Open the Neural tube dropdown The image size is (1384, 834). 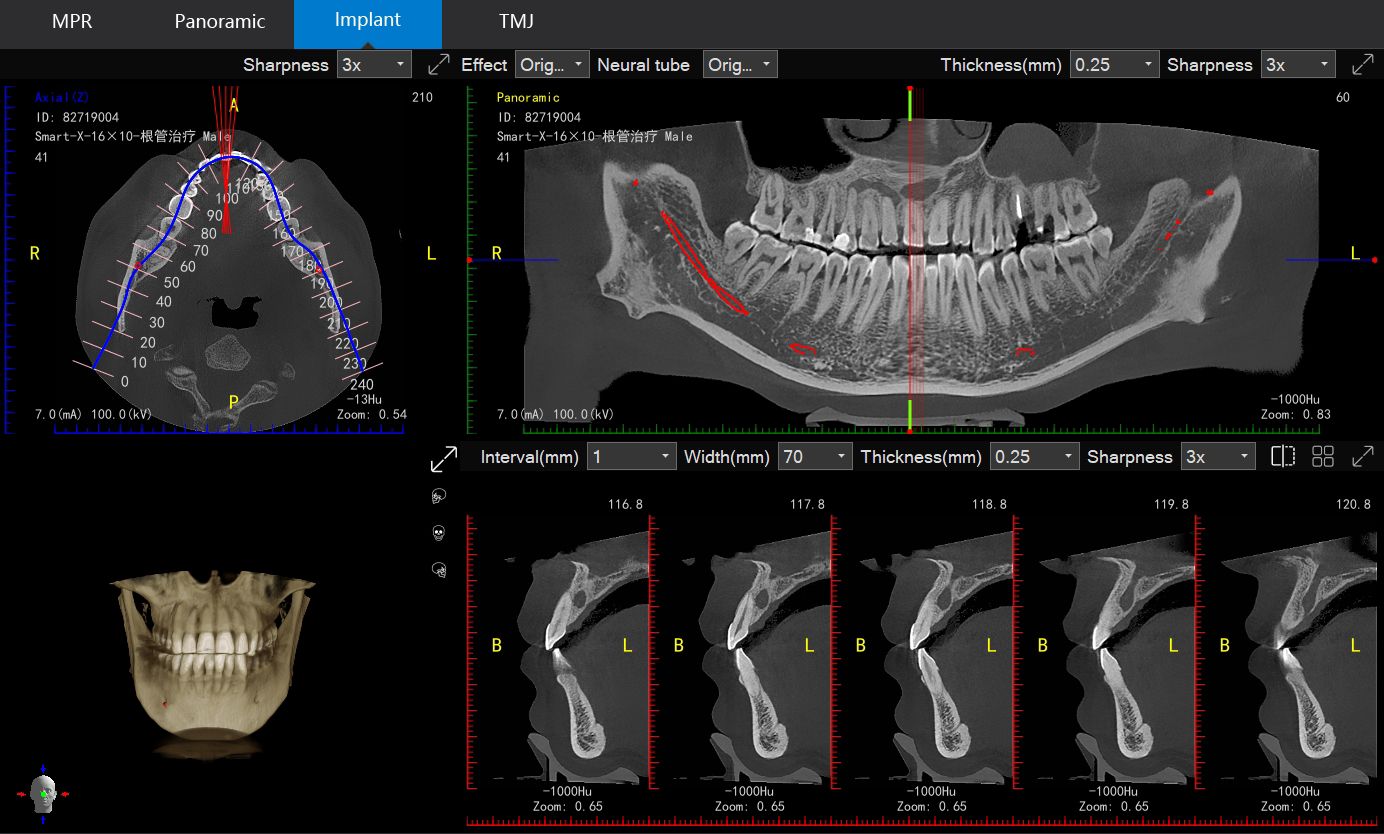click(739, 64)
